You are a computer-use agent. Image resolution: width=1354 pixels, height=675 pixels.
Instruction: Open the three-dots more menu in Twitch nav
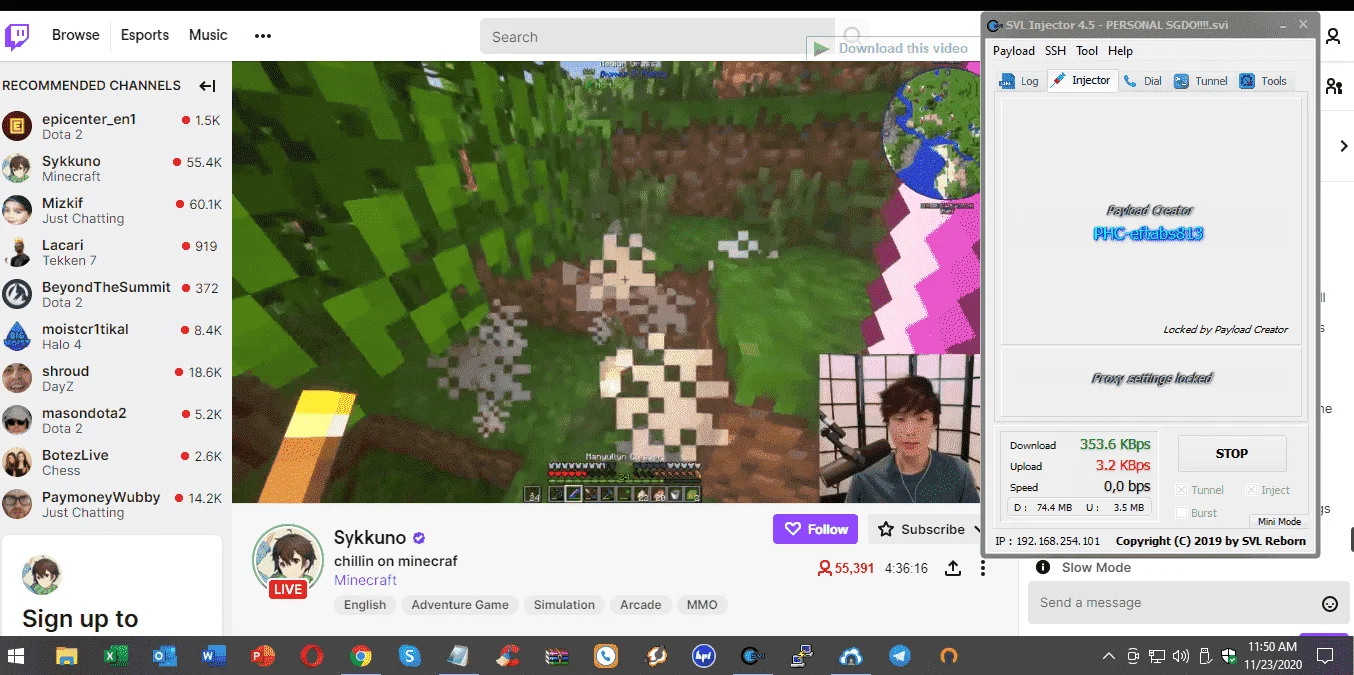(x=263, y=36)
